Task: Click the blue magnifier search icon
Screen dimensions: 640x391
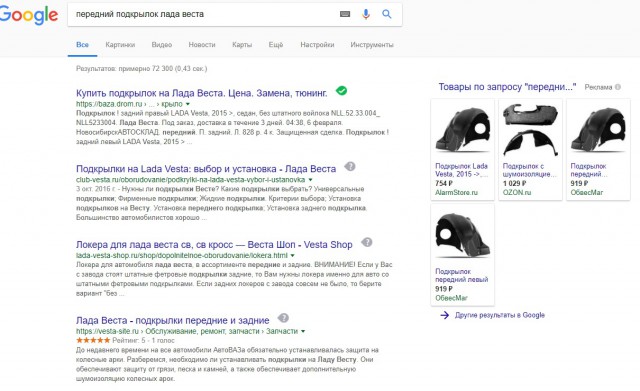Action: pos(387,14)
